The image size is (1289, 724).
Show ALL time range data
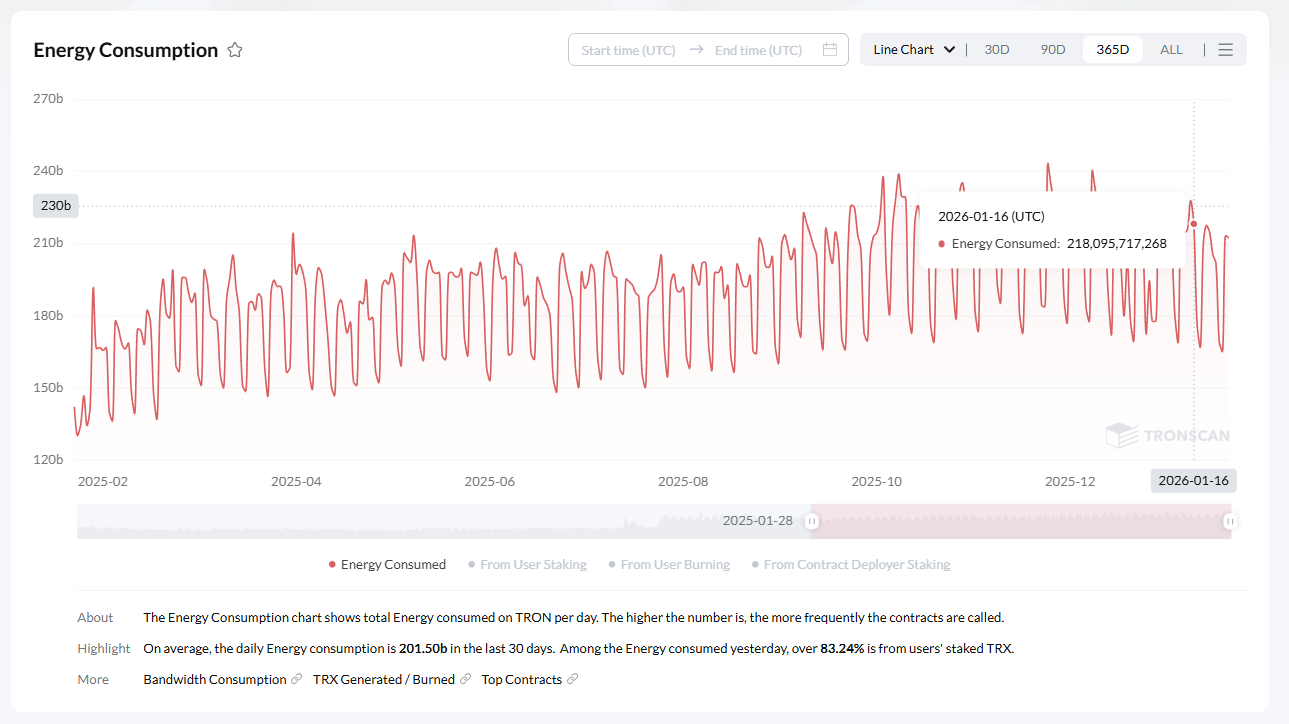point(1171,50)
